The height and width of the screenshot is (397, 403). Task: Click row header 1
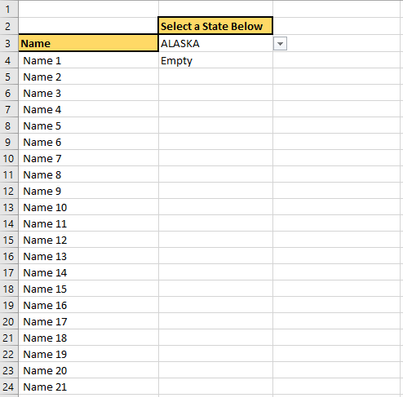click(9, 9)
